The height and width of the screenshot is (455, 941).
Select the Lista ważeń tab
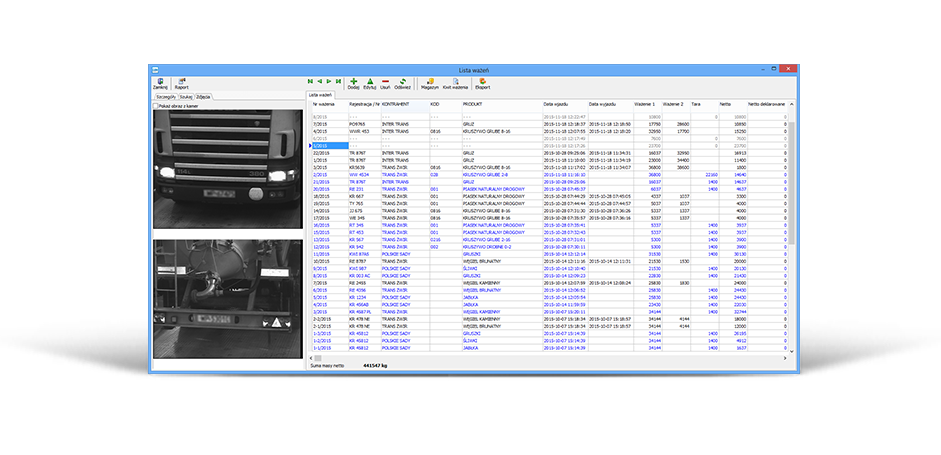click(320, 94)
